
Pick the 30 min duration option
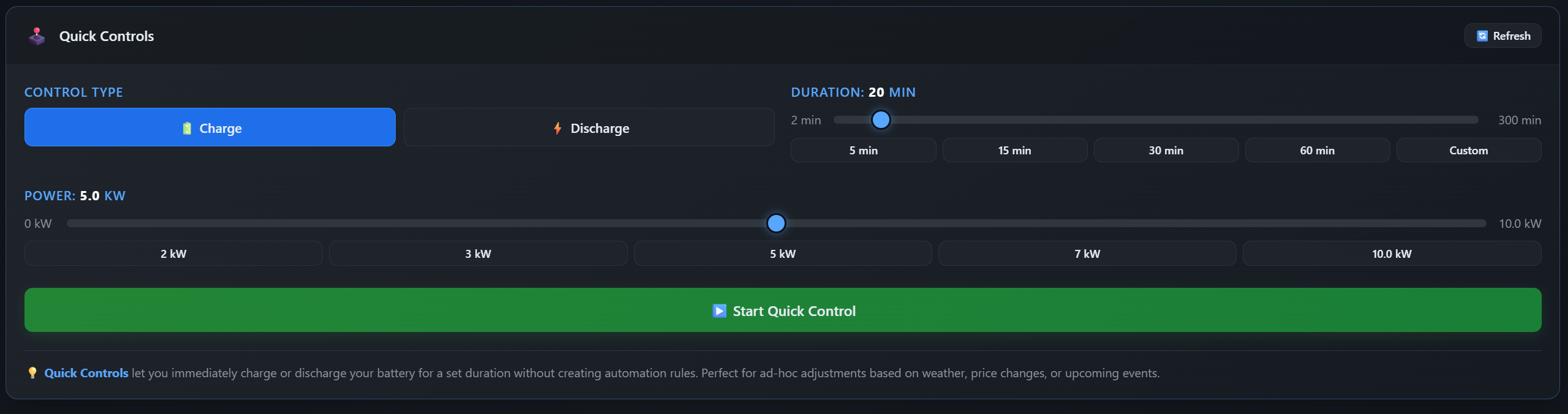point(1166,150)
